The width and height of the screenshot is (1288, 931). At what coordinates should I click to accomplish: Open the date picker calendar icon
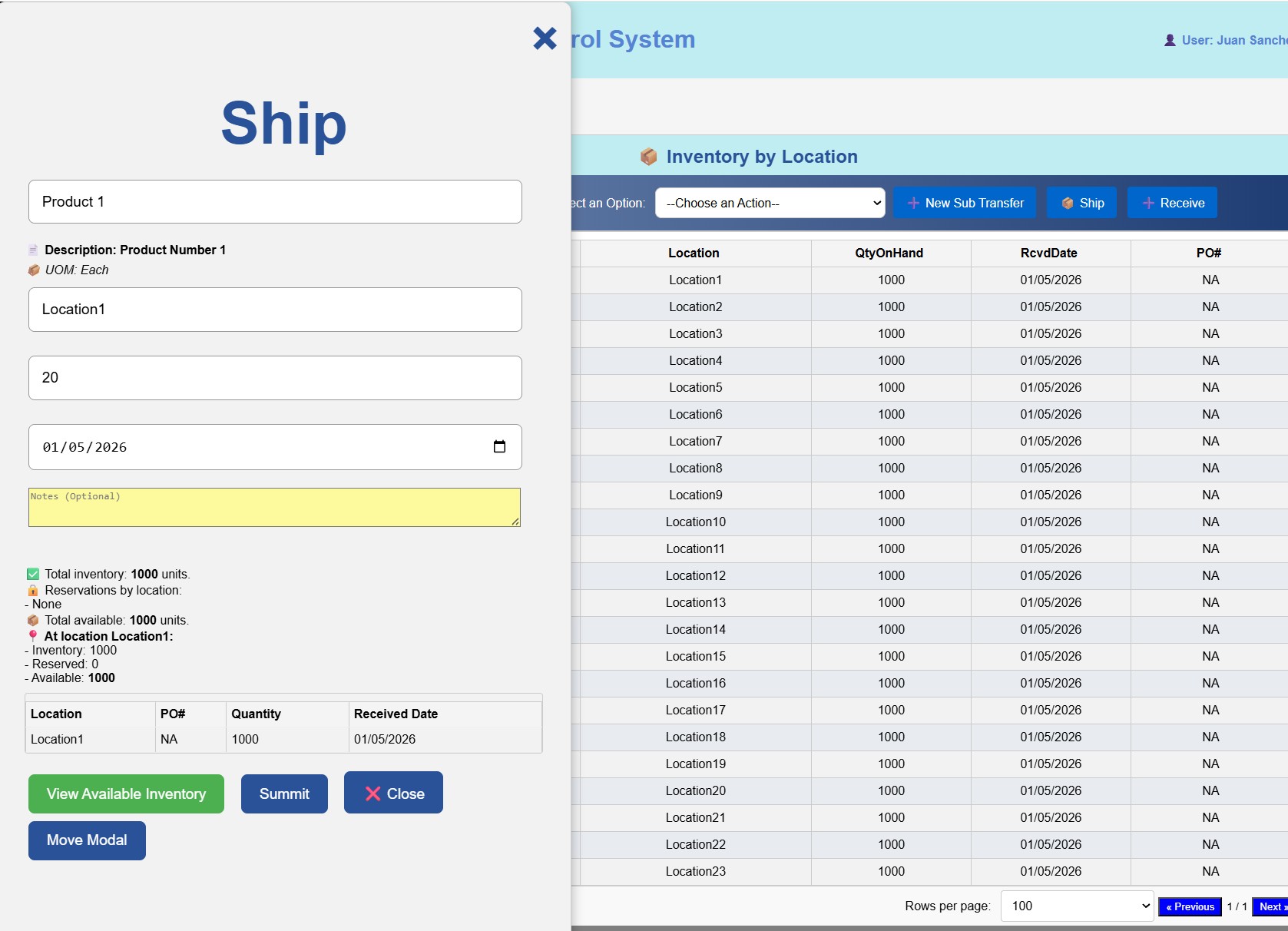coord(499,447)
